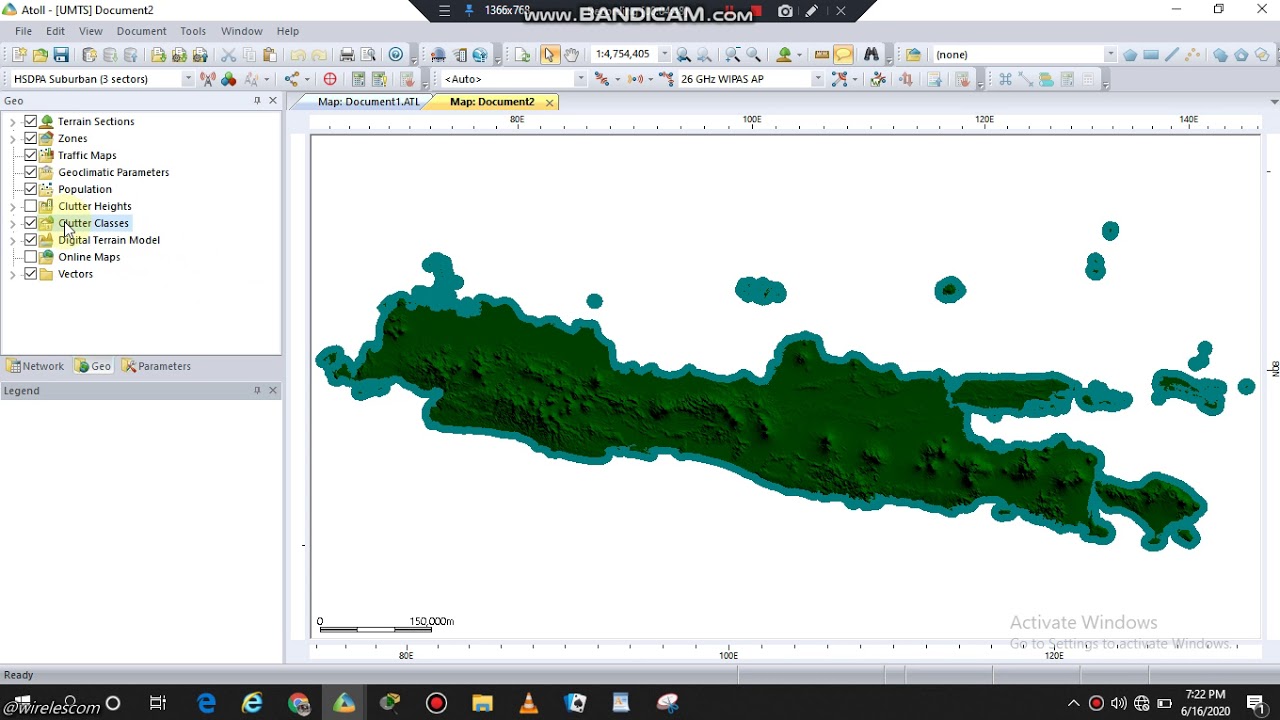Open the <Auto> dropdown
This screenshot has height=720, width=1280.
(580, 79)
